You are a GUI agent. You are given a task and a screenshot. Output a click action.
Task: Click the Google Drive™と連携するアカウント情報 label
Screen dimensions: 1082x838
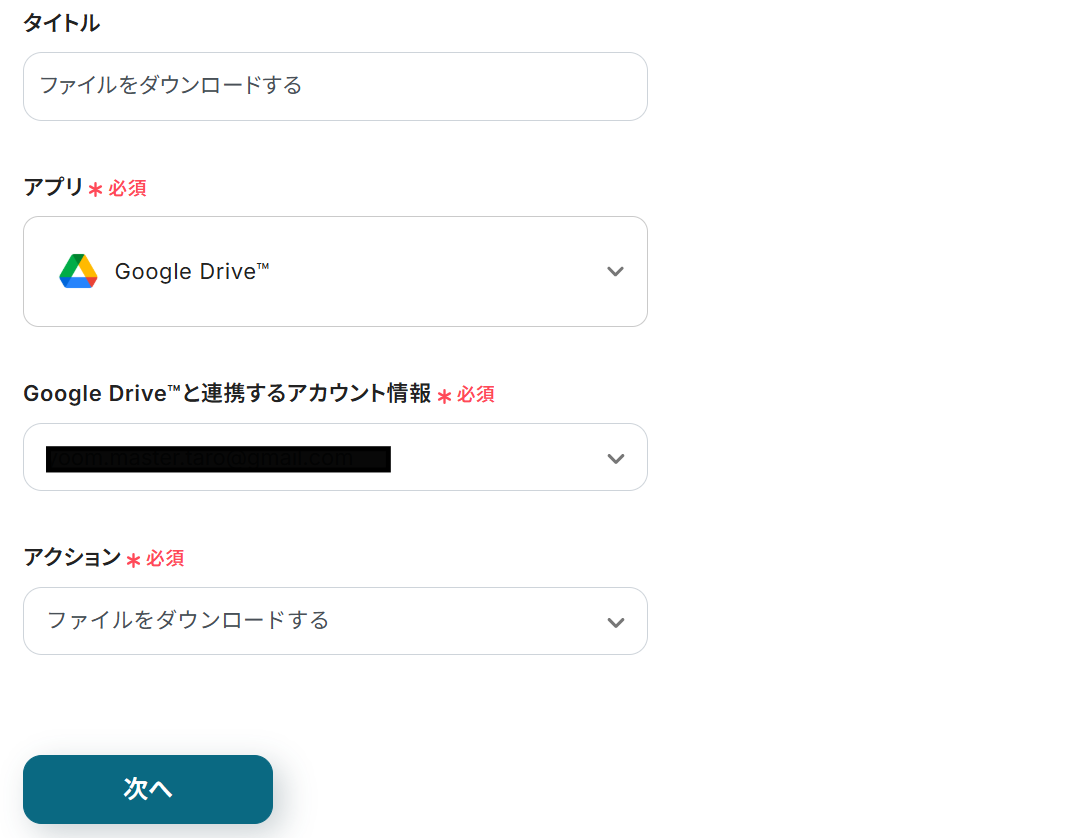tap(227, 394)
